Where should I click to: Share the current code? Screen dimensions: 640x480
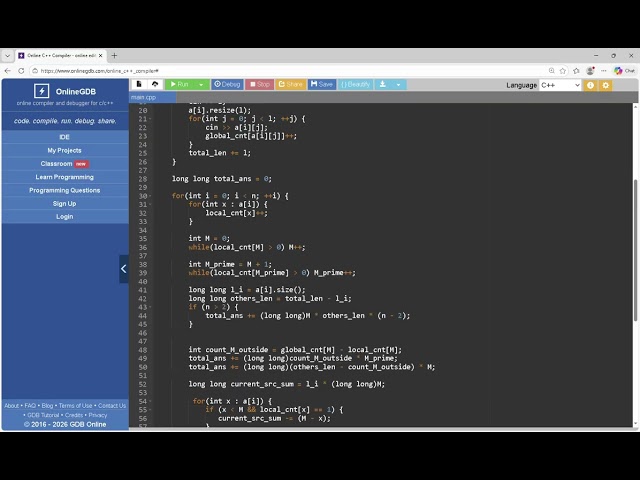pyautogui.click(x=290, y=84)
